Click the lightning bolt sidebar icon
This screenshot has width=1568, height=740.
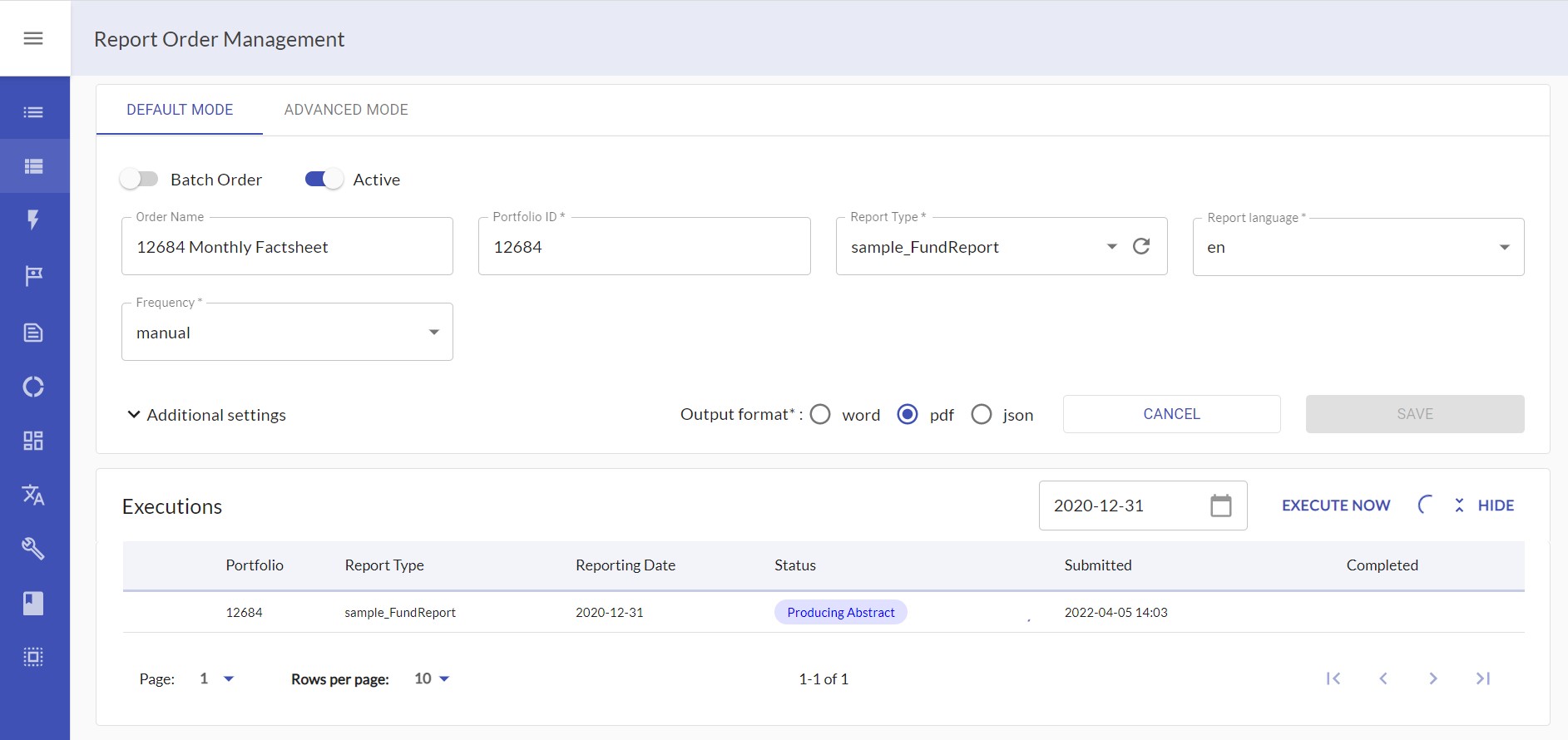(33, 220)
